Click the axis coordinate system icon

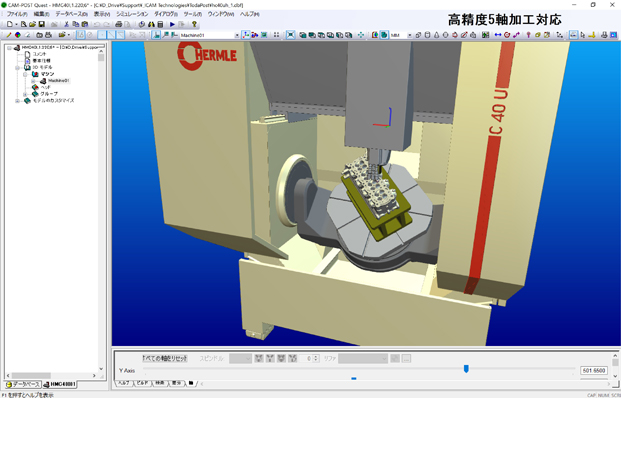tap(246, 35)
